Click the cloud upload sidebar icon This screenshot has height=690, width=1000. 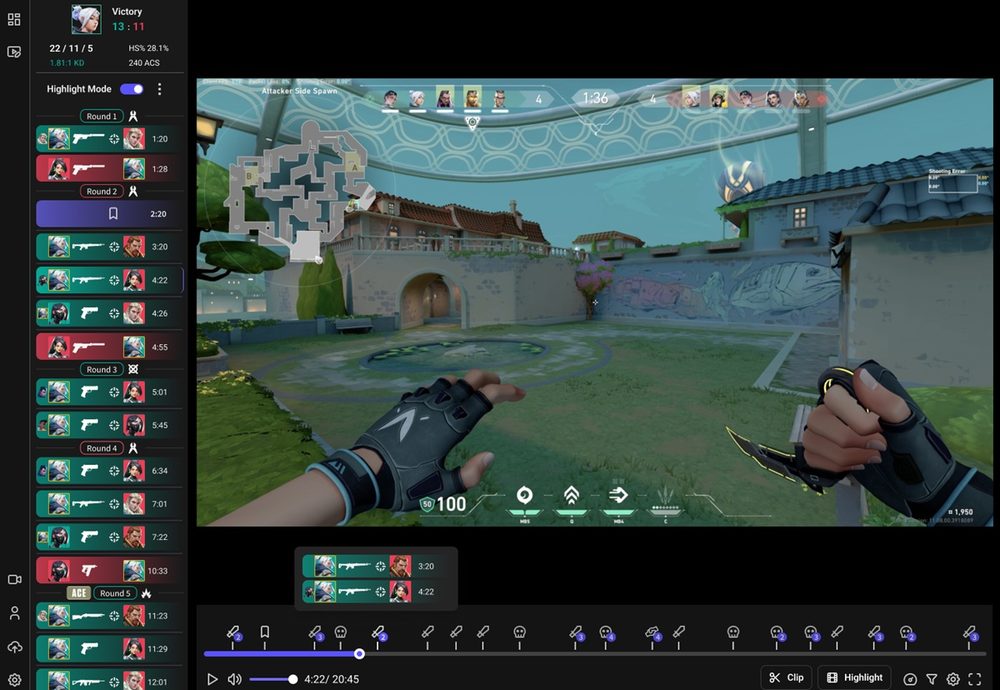pyautogui.click(x=14, y=647)
